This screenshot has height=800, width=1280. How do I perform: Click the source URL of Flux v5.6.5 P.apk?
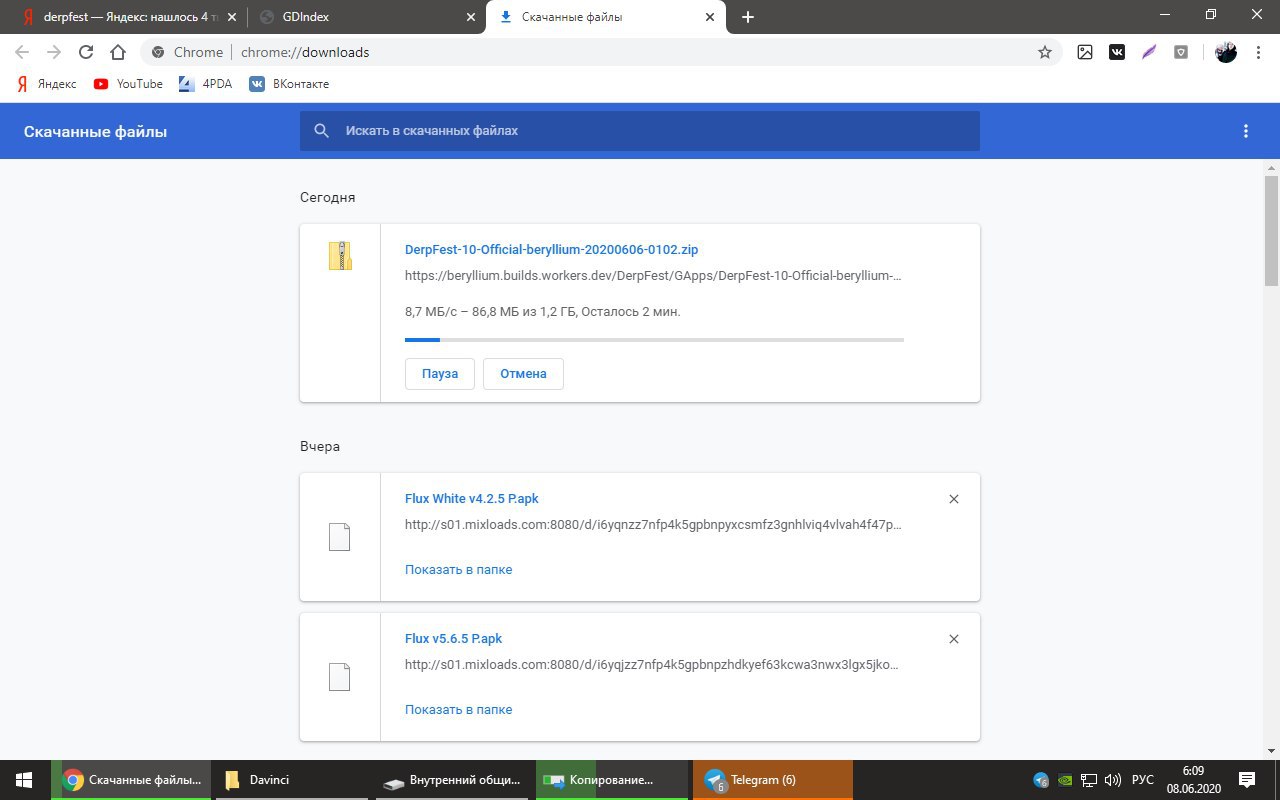click(x=654, y=665)
